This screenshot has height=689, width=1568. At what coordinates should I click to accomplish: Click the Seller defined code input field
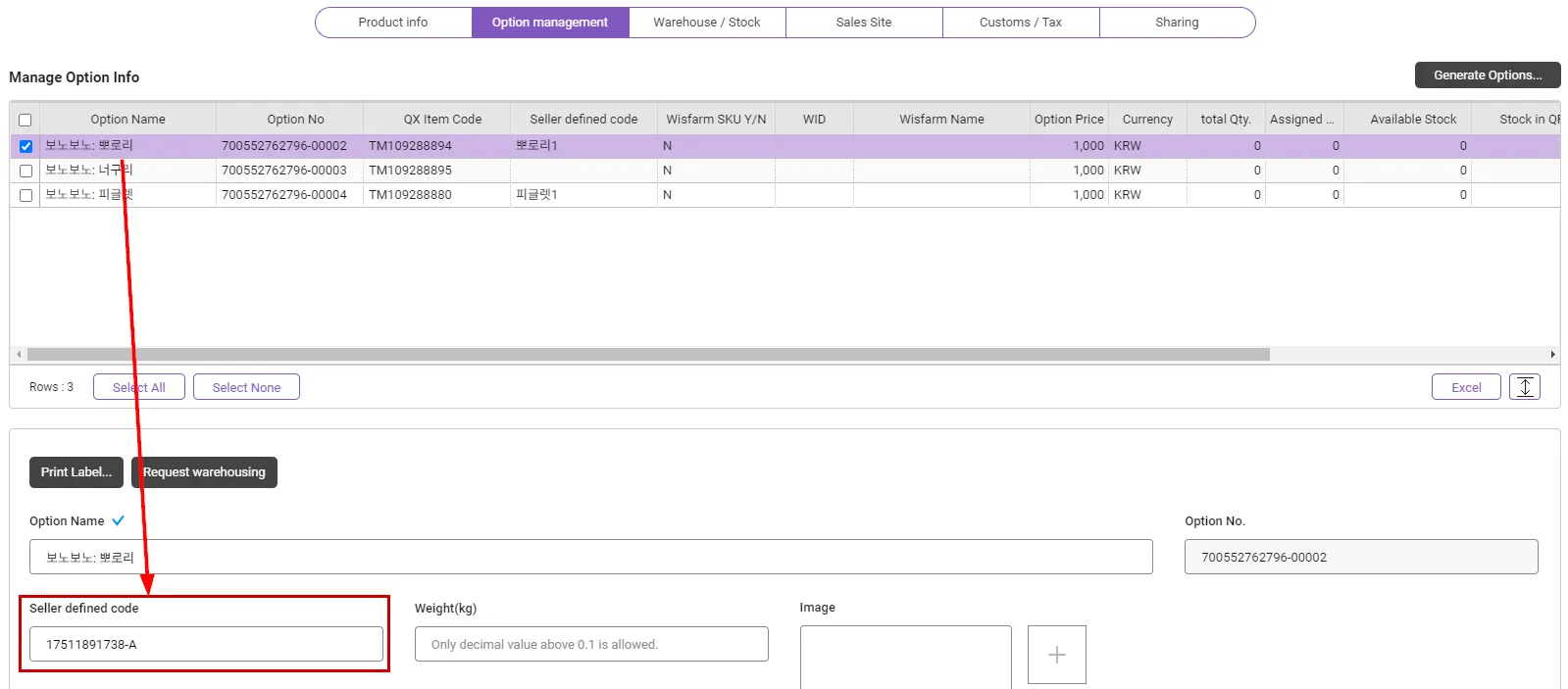click(x=206, y=644)
